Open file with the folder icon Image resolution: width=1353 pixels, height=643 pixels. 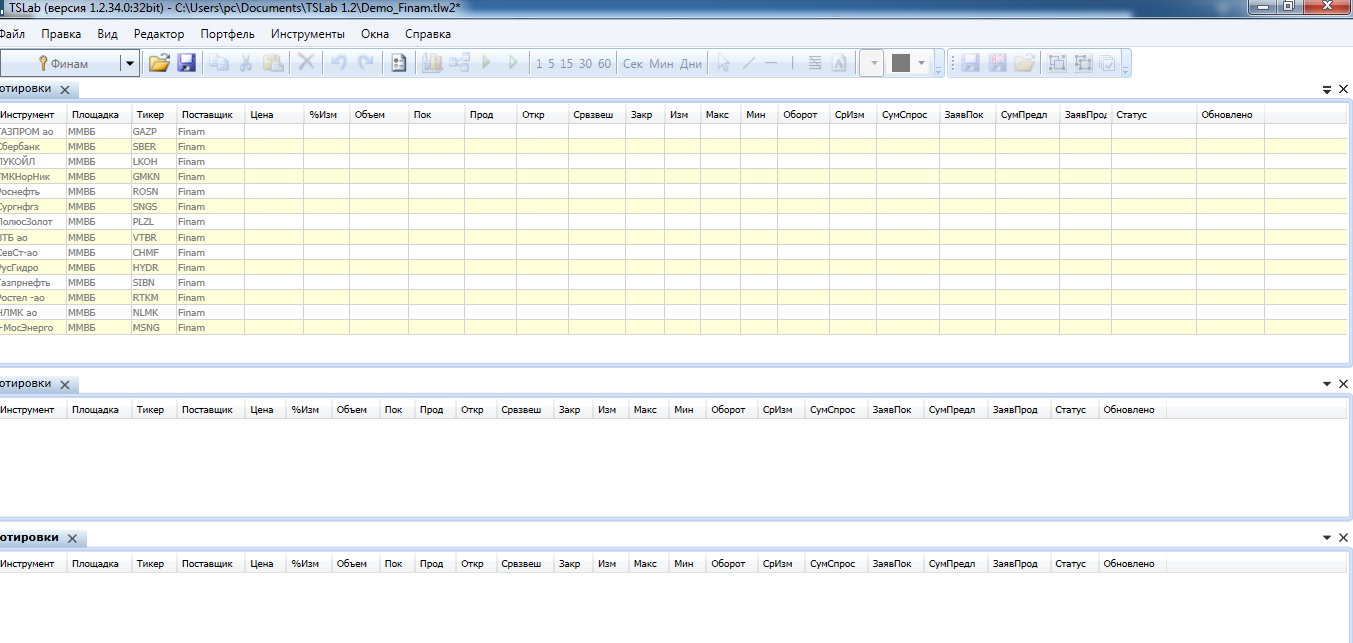coord(159,63)
